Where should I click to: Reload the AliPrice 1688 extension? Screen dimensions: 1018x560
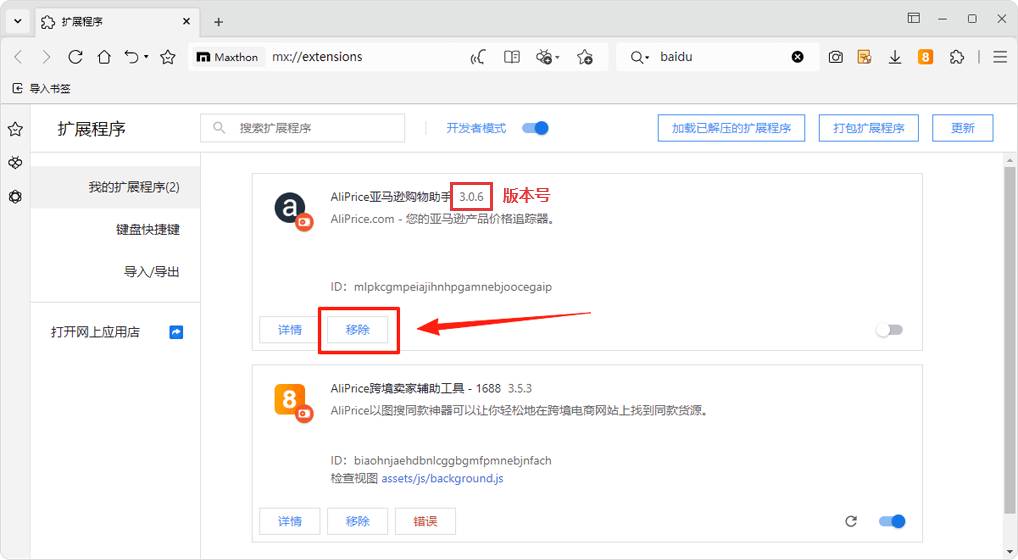pos(851,521)
